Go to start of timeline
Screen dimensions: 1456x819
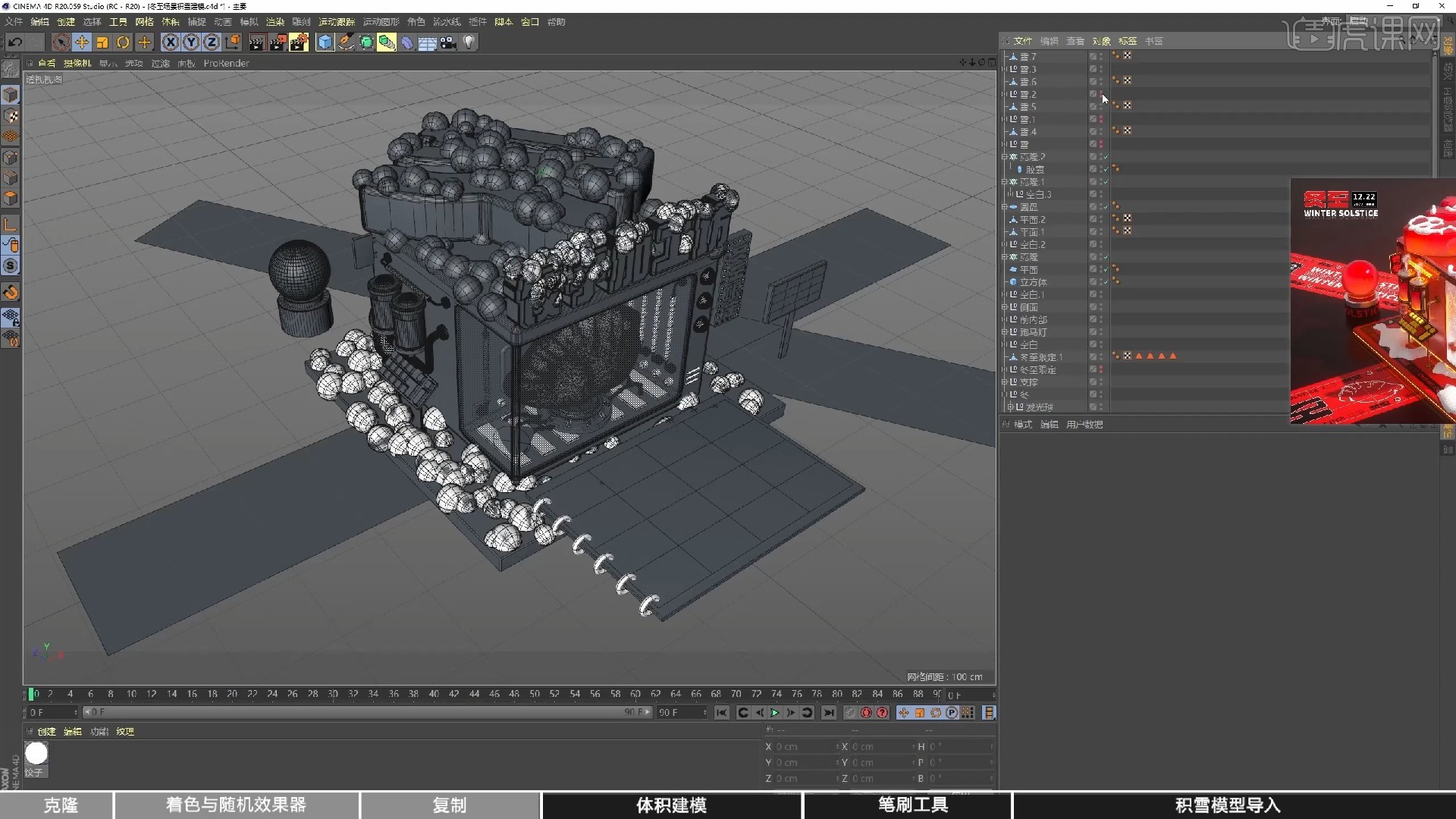point(722,713)
